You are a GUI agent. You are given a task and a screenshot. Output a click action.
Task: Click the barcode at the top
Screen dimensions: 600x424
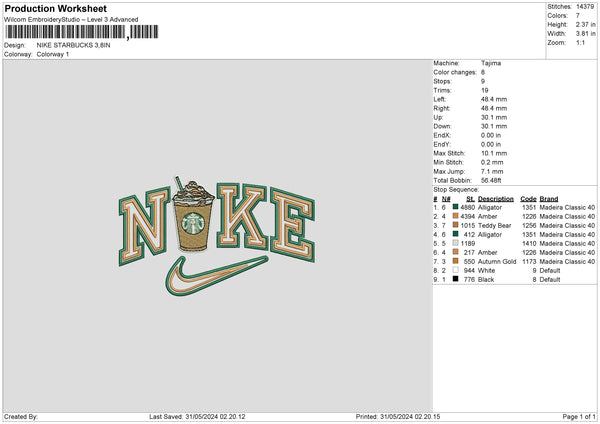tap(82, 32)
